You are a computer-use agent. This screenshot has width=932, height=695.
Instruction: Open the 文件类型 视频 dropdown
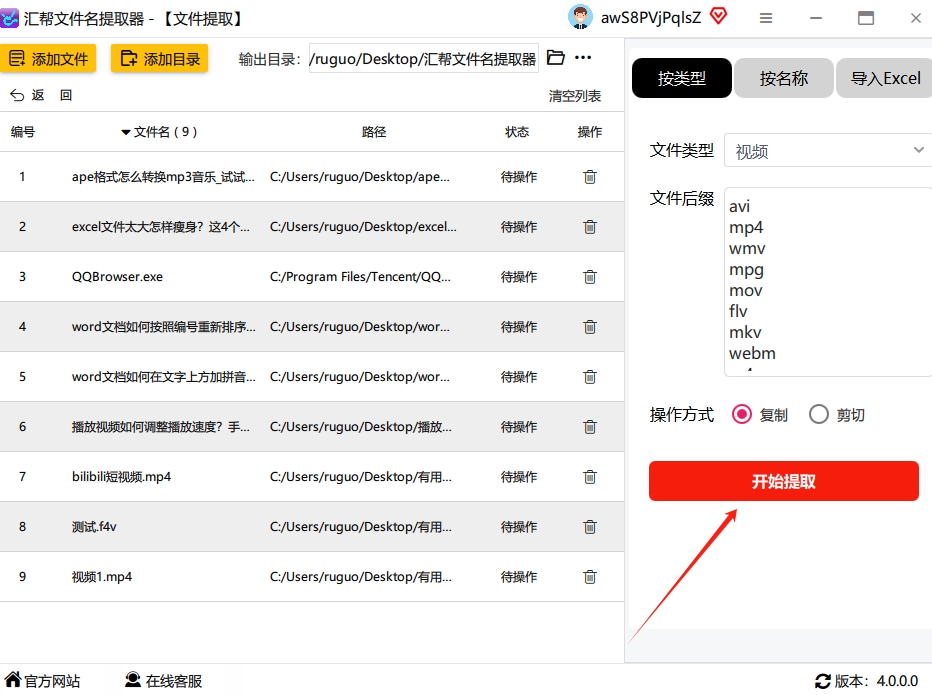click(827, 150)
